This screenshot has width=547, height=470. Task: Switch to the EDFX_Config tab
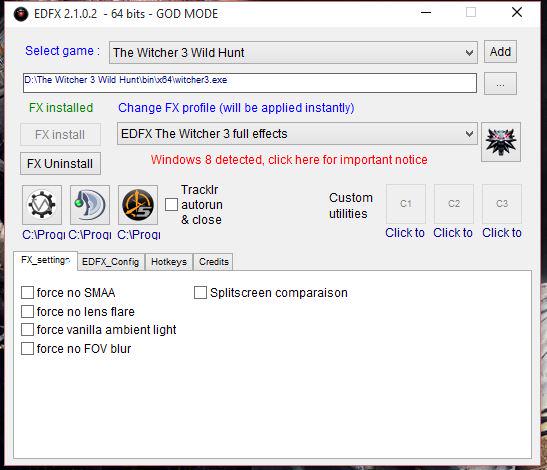[111, 262]
